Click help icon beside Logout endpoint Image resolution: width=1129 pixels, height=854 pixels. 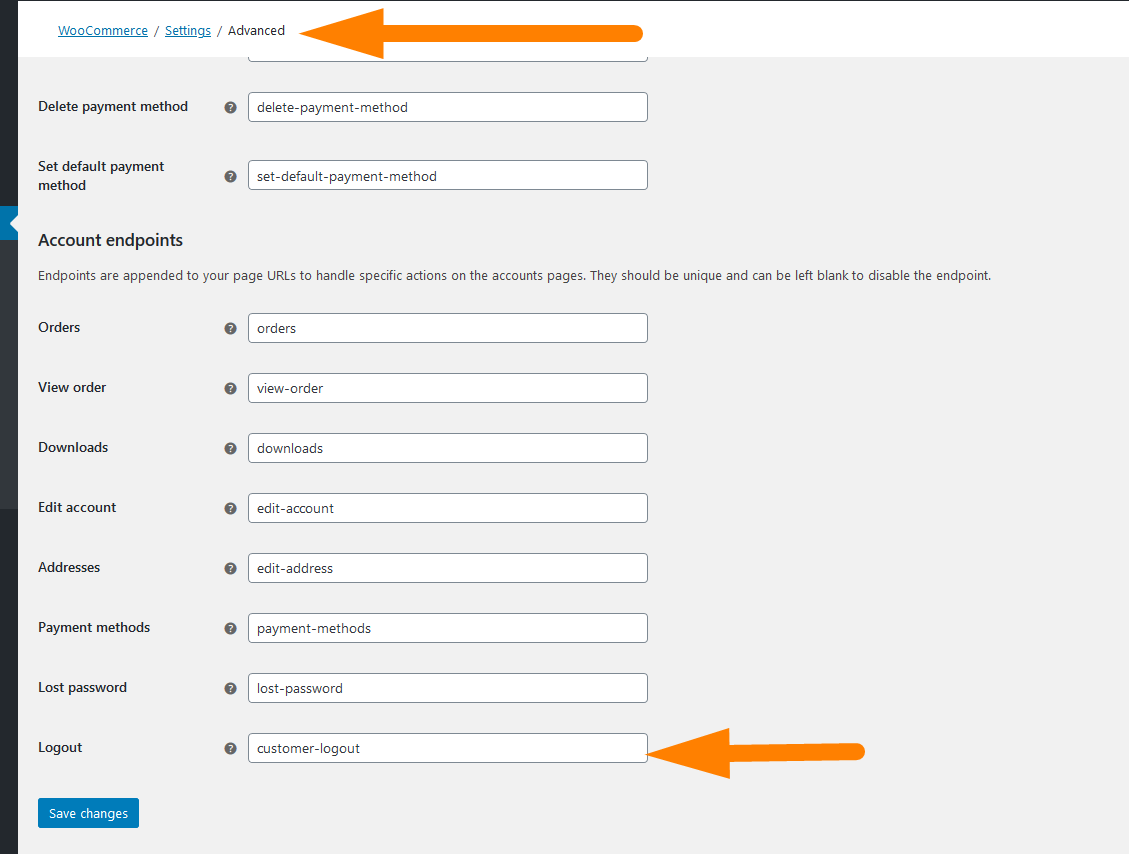[230, 748]
